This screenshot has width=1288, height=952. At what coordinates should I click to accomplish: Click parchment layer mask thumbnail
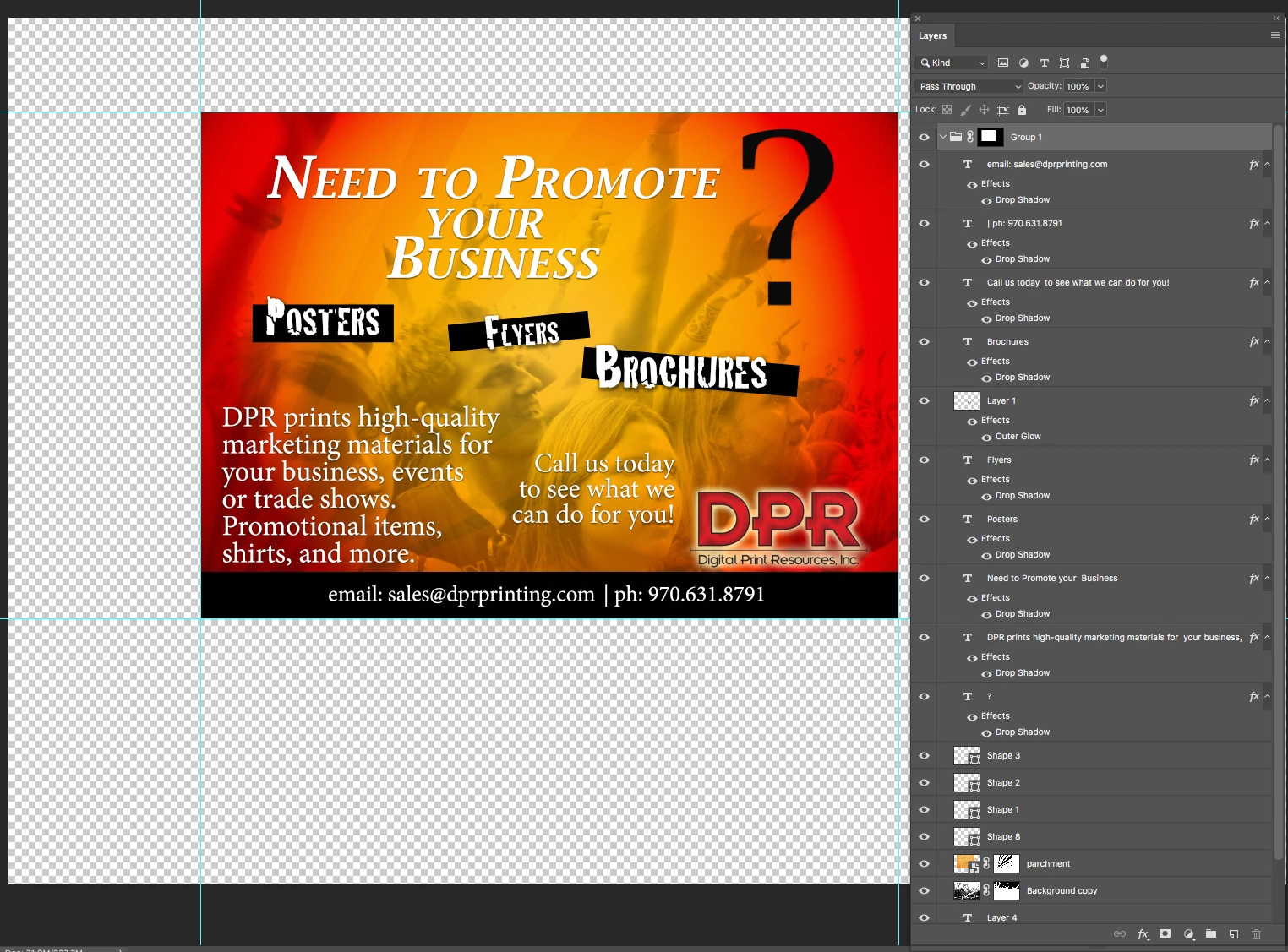pyautogui.click(x=1007, y=863)
